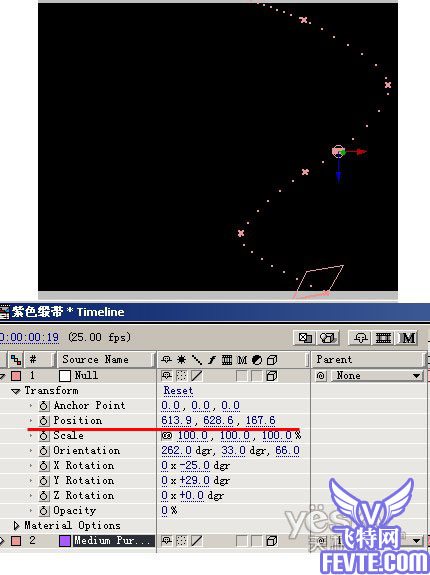Collapse the Transform property group

pyautogui.click(x=16, y=391)
